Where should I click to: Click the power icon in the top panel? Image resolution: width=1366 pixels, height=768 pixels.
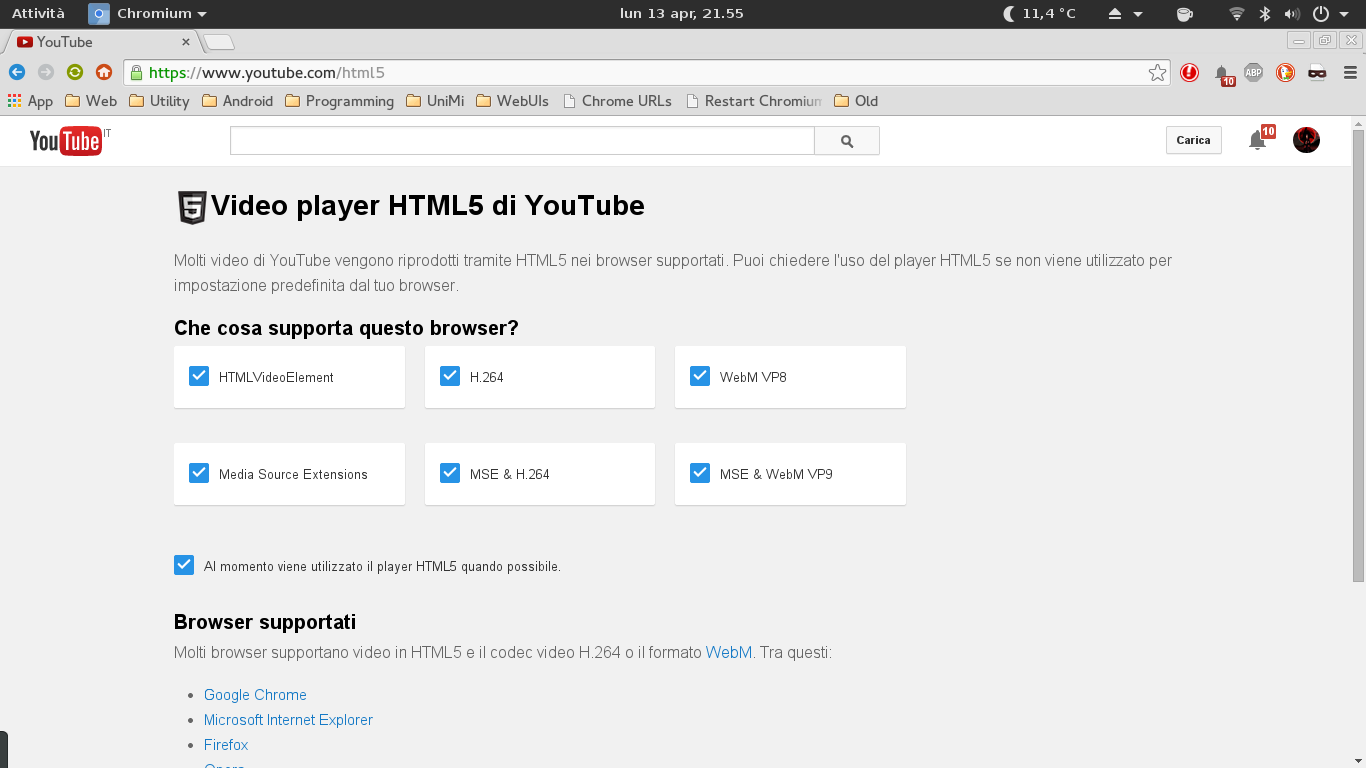pyautogui.click(x=1320, y=14)
